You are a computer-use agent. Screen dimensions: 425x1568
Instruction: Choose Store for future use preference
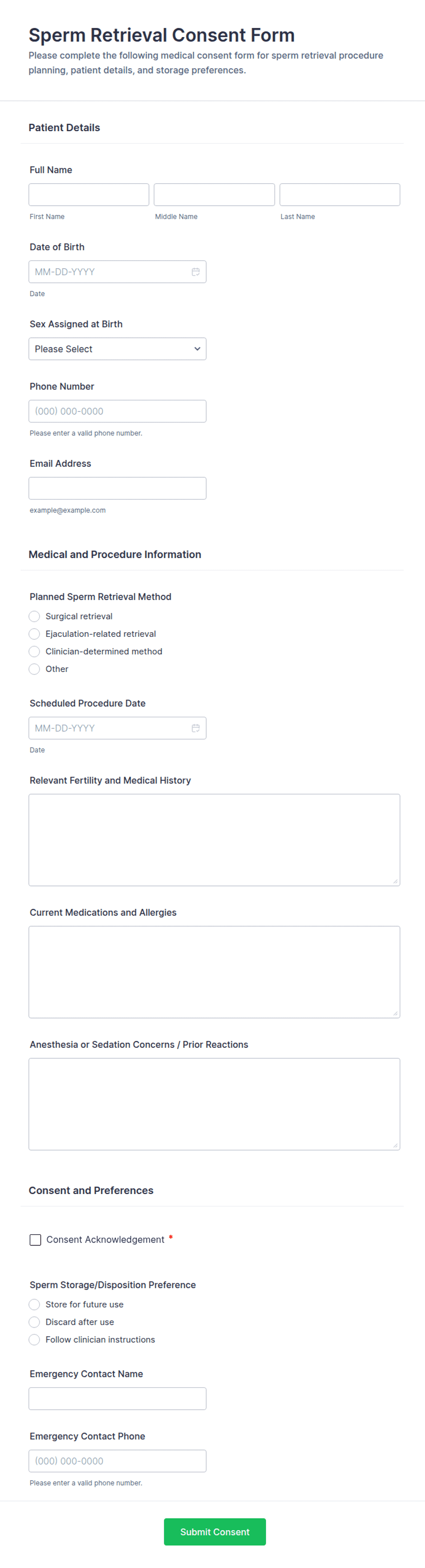pos(34,1304)
